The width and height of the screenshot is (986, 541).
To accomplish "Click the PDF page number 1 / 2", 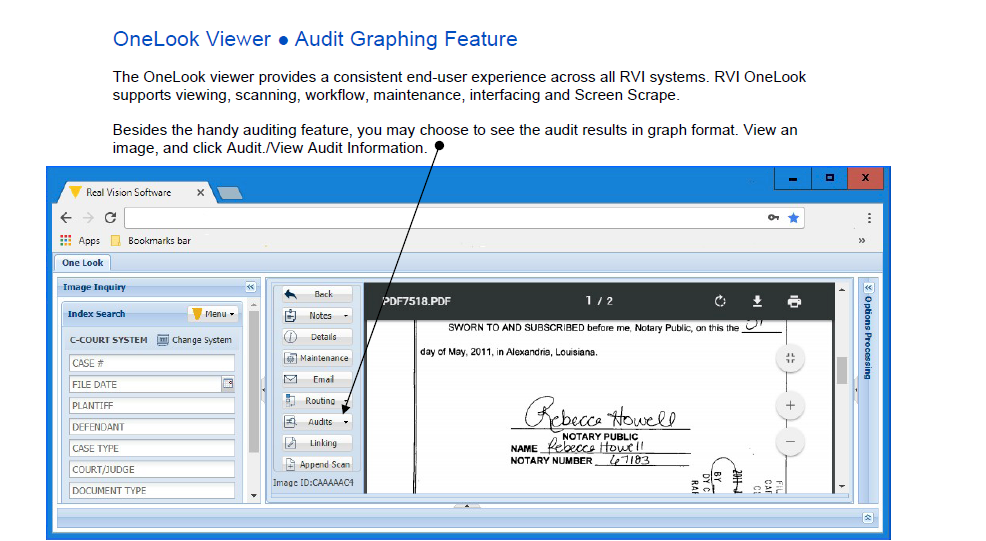I will click(599, 301).
